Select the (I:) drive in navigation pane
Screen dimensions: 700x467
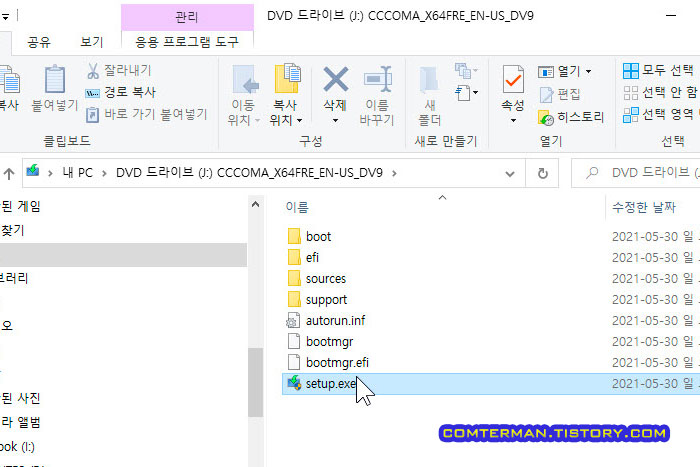17,446
